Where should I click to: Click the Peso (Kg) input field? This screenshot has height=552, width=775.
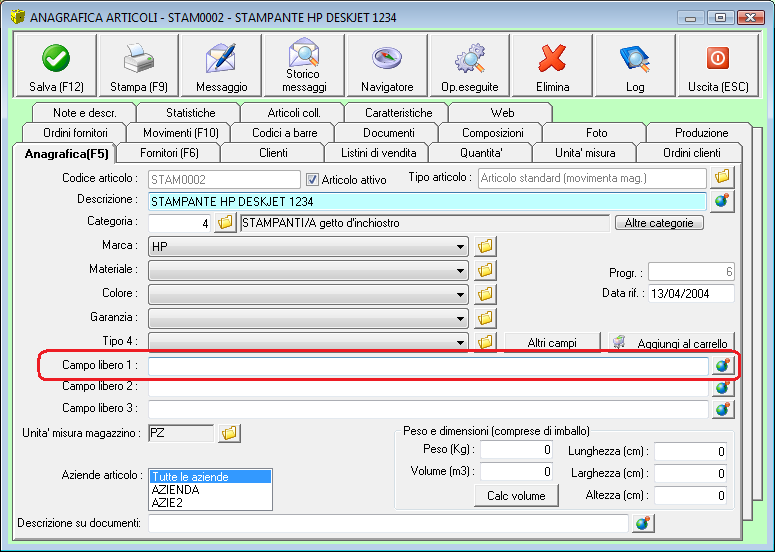(516, 450)
